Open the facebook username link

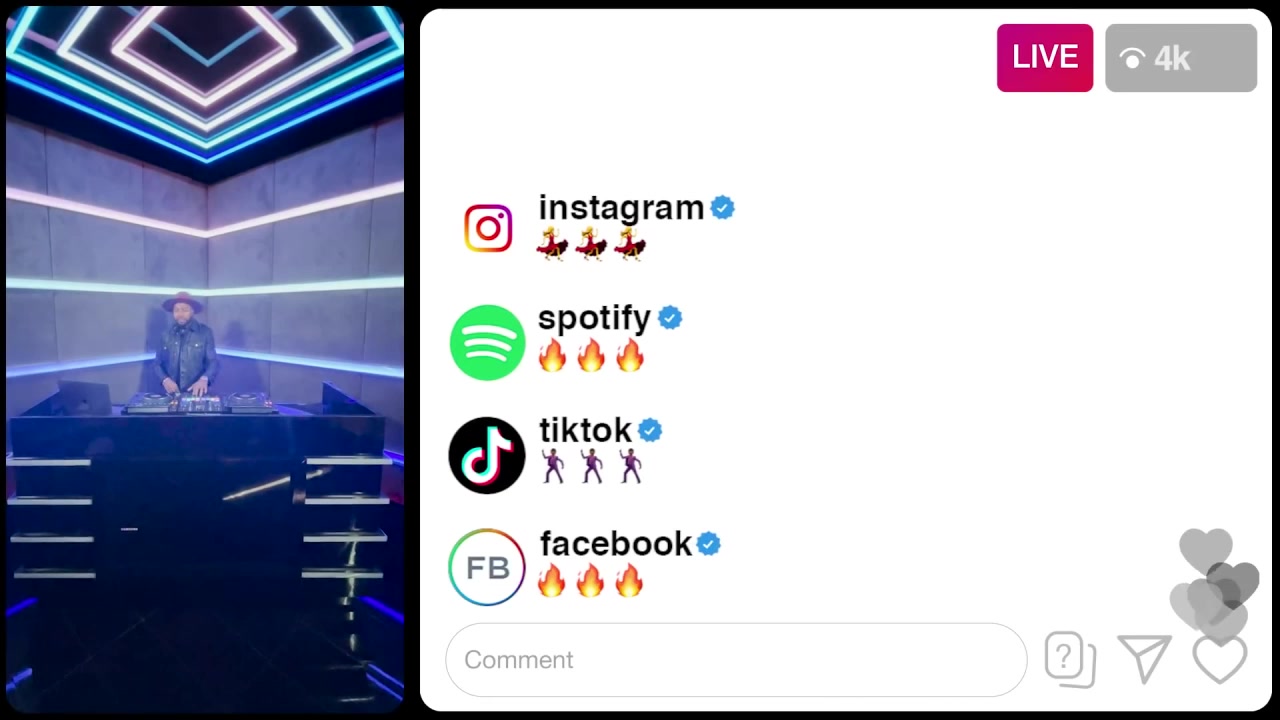click(615, 543)
